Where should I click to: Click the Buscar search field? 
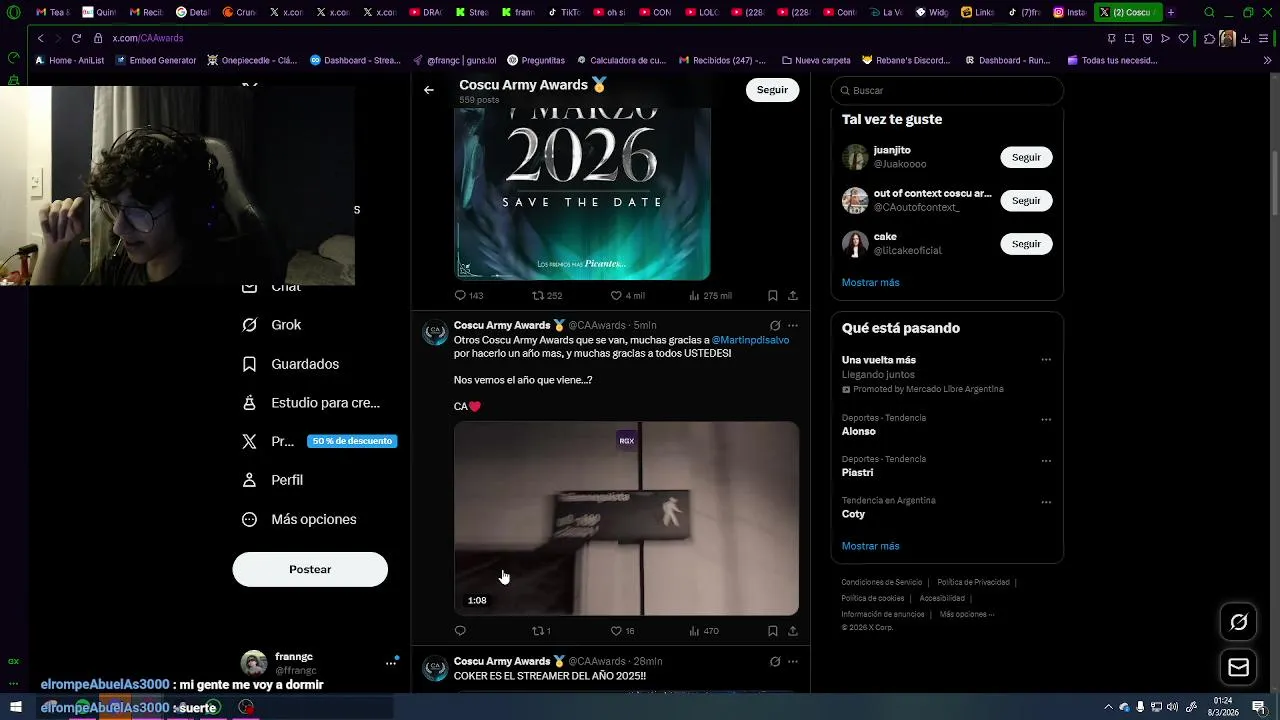(x=947, y=90)
